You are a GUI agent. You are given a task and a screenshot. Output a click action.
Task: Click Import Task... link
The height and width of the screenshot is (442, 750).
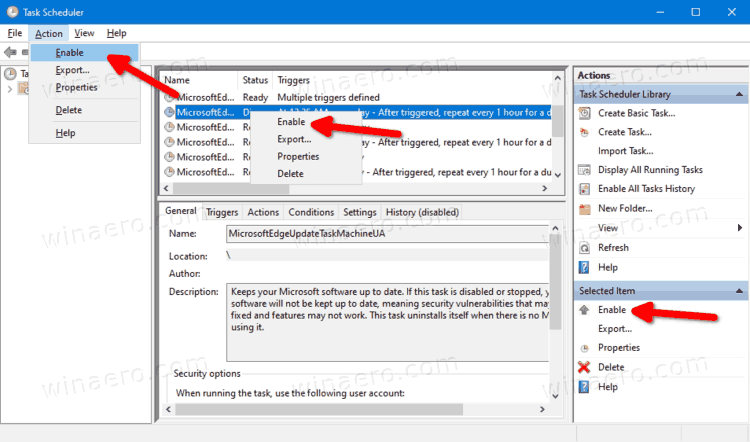coord(626,151)
